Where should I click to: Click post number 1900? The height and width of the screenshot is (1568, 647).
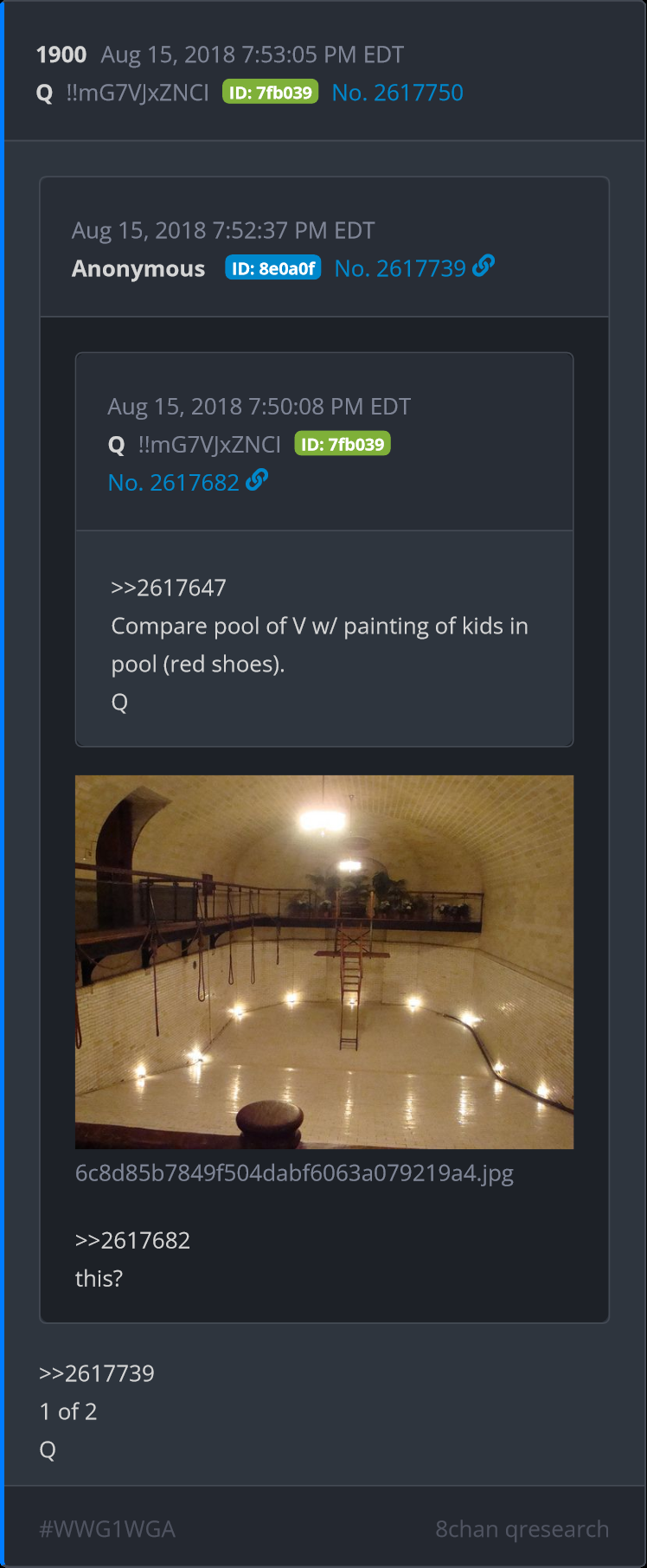point(61,55)
